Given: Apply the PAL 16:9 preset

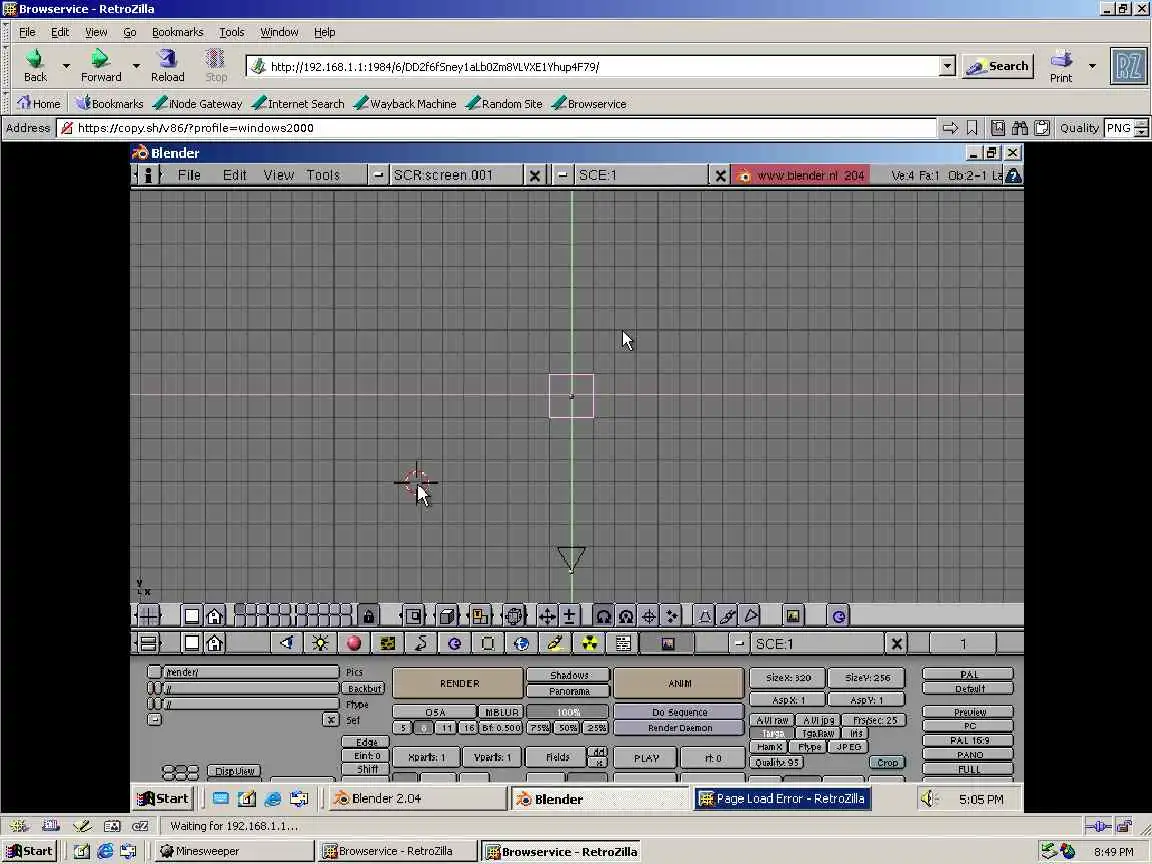Looking at the screenshot, I should pos(968,741).
